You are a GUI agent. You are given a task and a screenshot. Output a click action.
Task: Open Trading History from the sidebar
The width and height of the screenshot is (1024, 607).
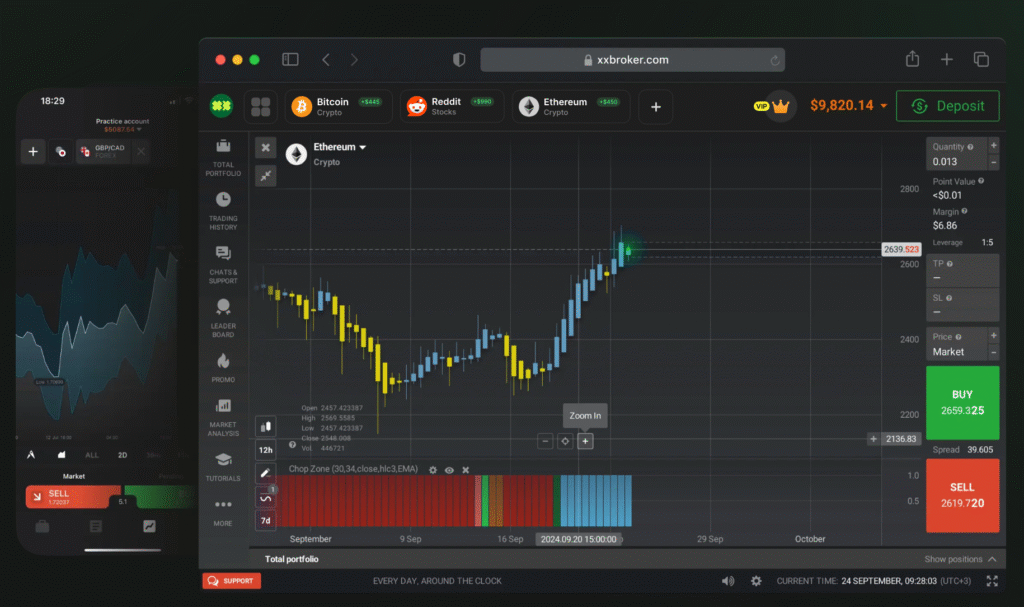(x=223, y=211)
